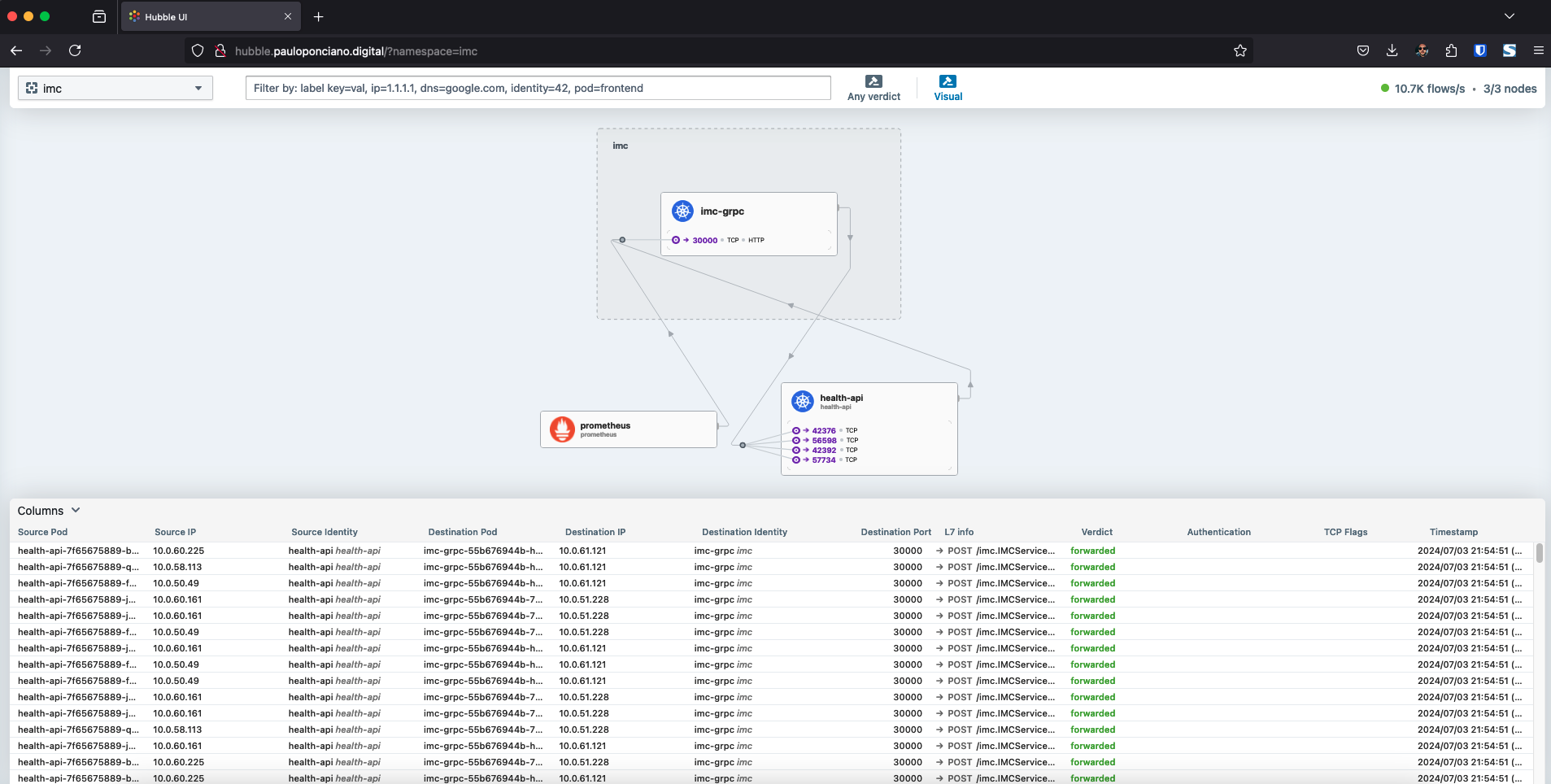Click the health-api Kubernetes service icon
Image resolution: width=1551 pixels, height=784 pixels.
(x=803, y=401)
